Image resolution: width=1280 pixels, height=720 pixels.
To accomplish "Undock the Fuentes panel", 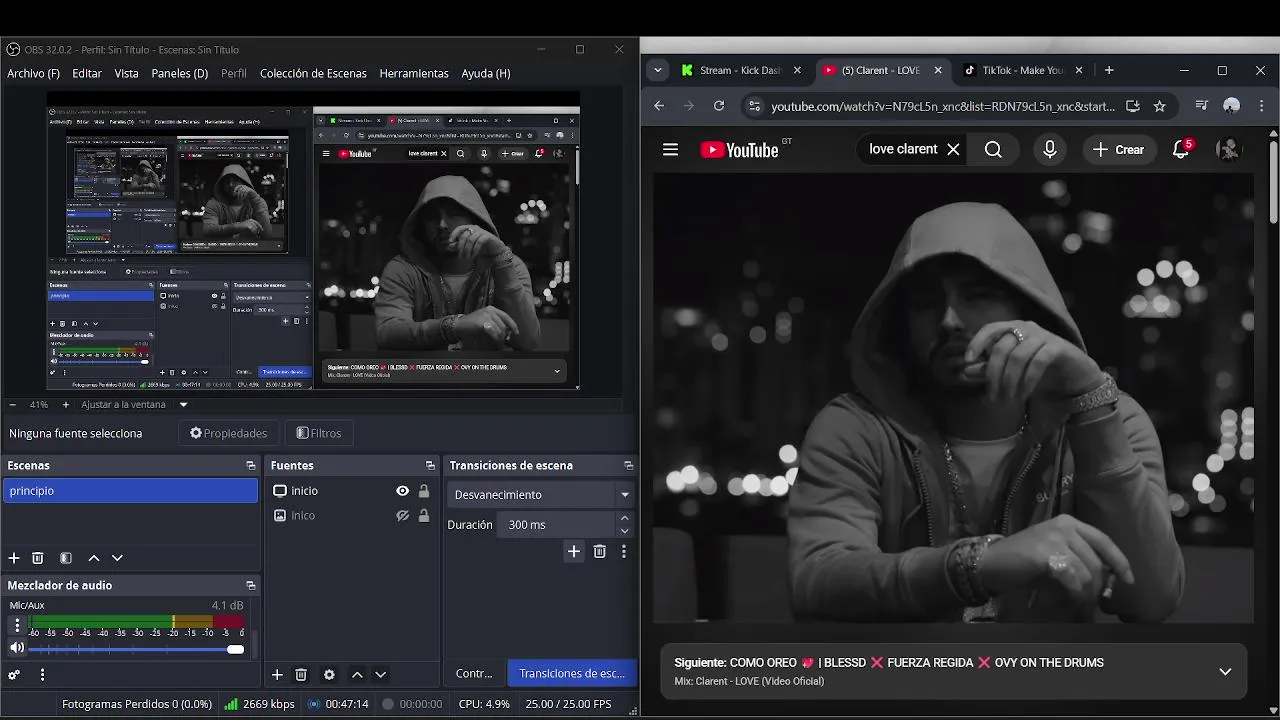I will [x=430, y=466].
